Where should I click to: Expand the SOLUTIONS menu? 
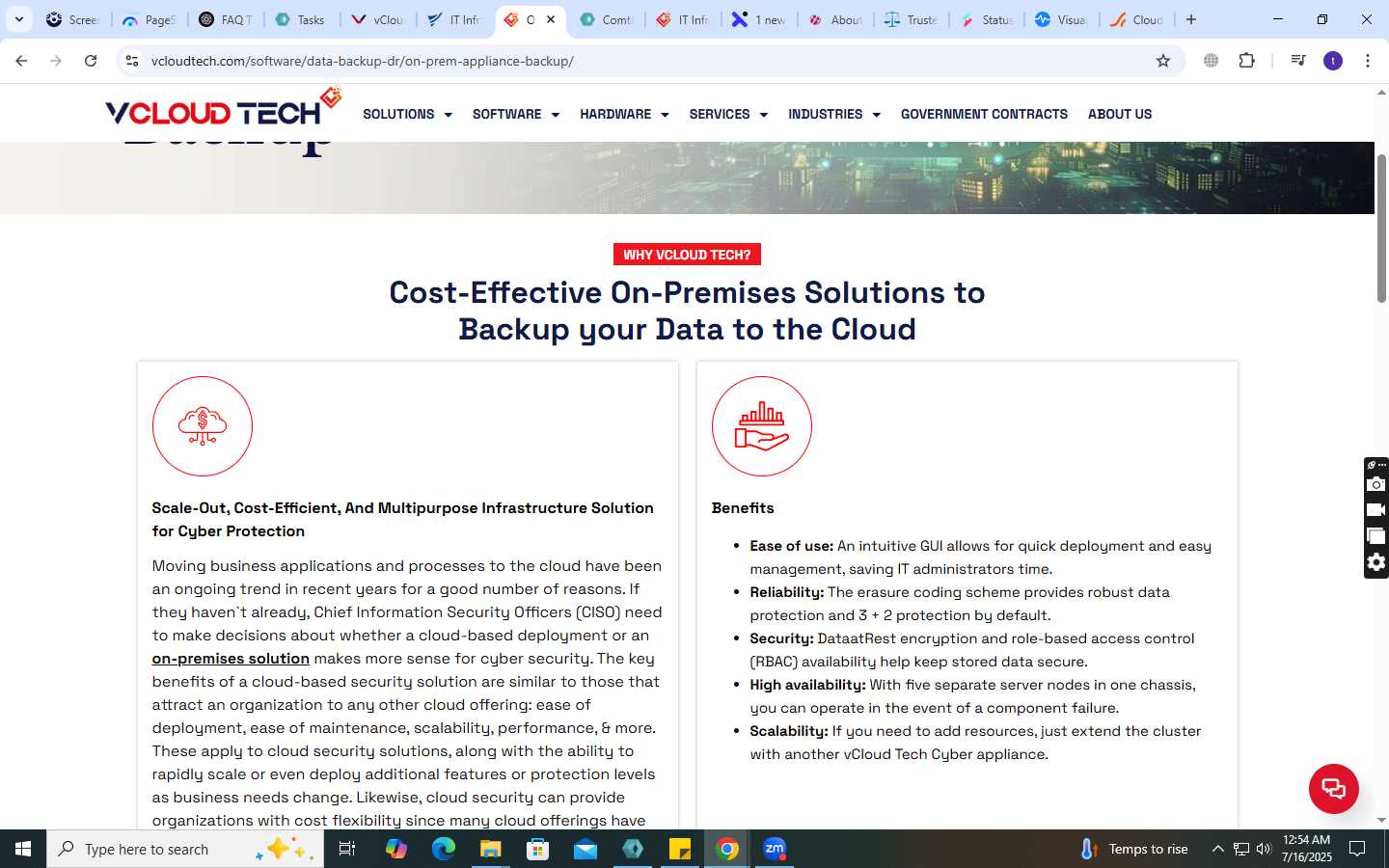click(407, 114)
